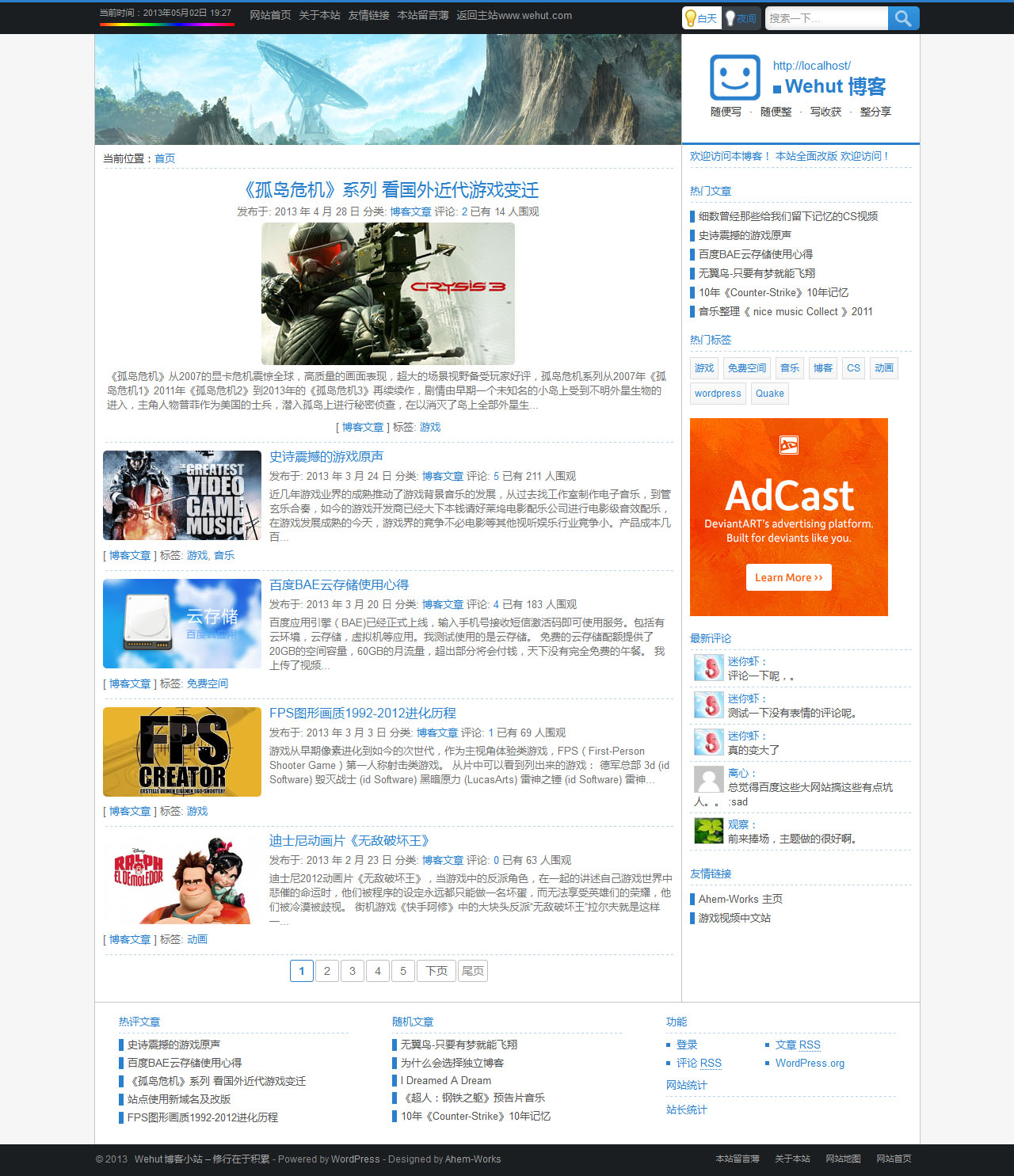The height and width of the screenshot is (1176, 1014).
Task: Click 观察 commenter green avatar
Action: pyautogui.click(x=708, y=831)
